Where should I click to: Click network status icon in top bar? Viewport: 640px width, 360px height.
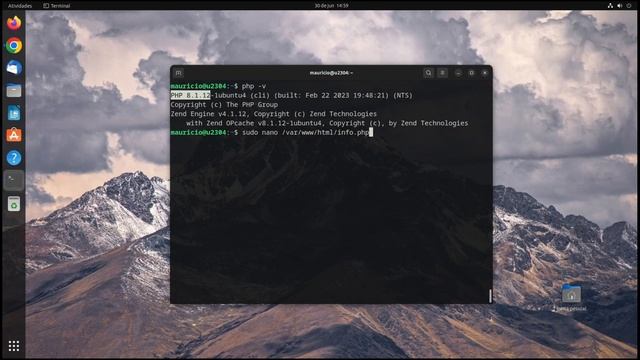coord(610,6)
